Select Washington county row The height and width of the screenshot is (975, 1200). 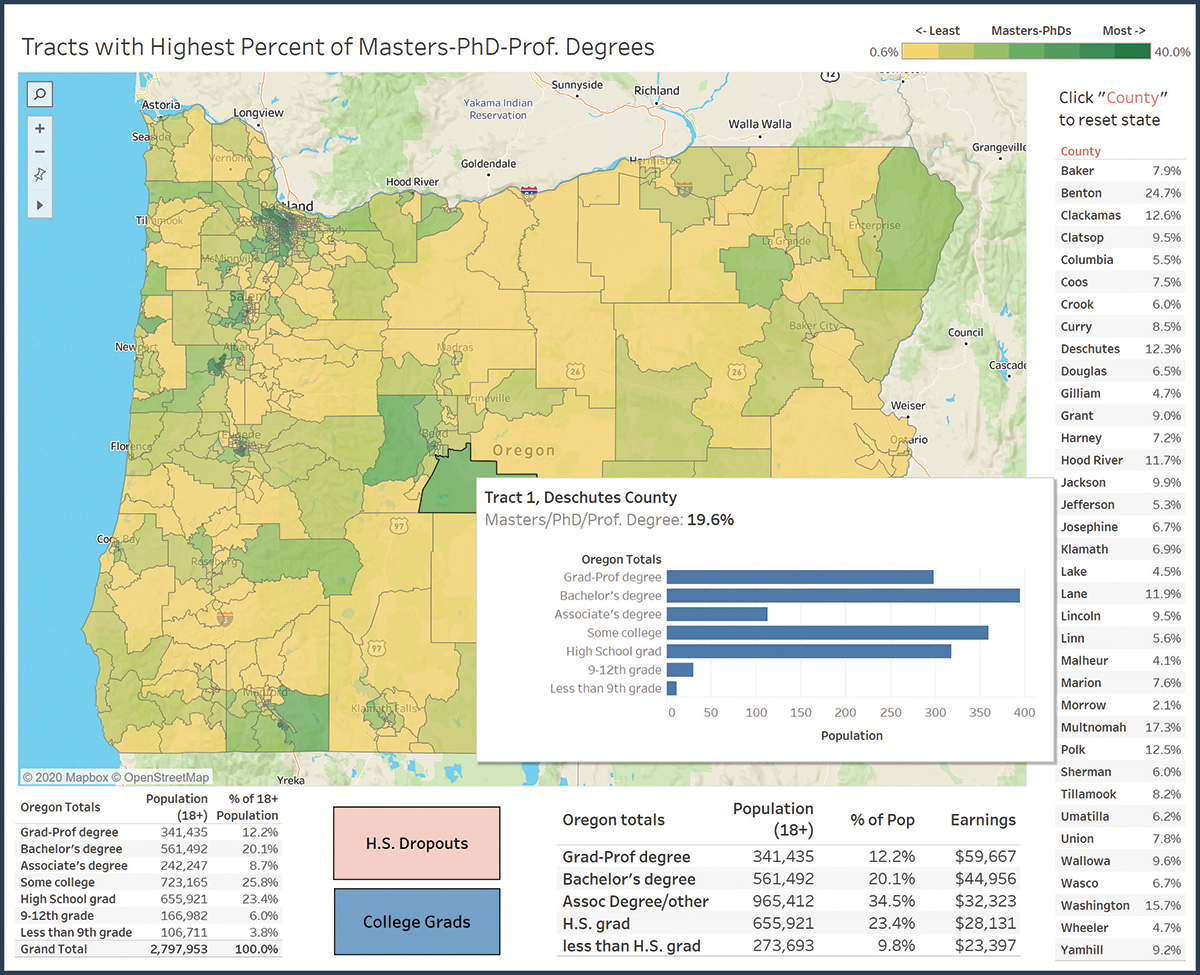pos(1121,905)
